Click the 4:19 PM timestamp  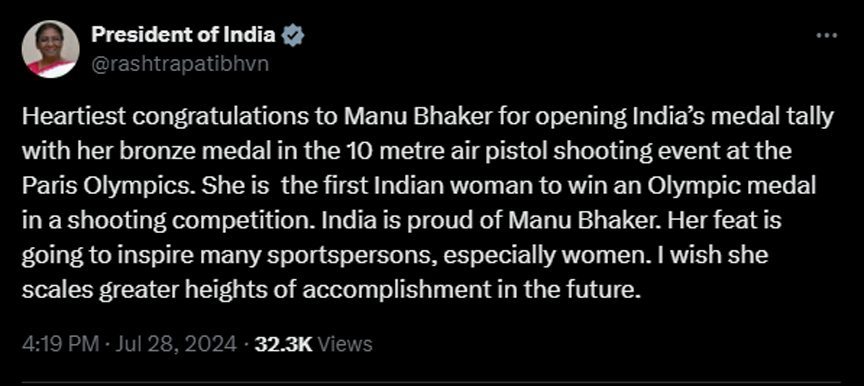click(61, 344)
